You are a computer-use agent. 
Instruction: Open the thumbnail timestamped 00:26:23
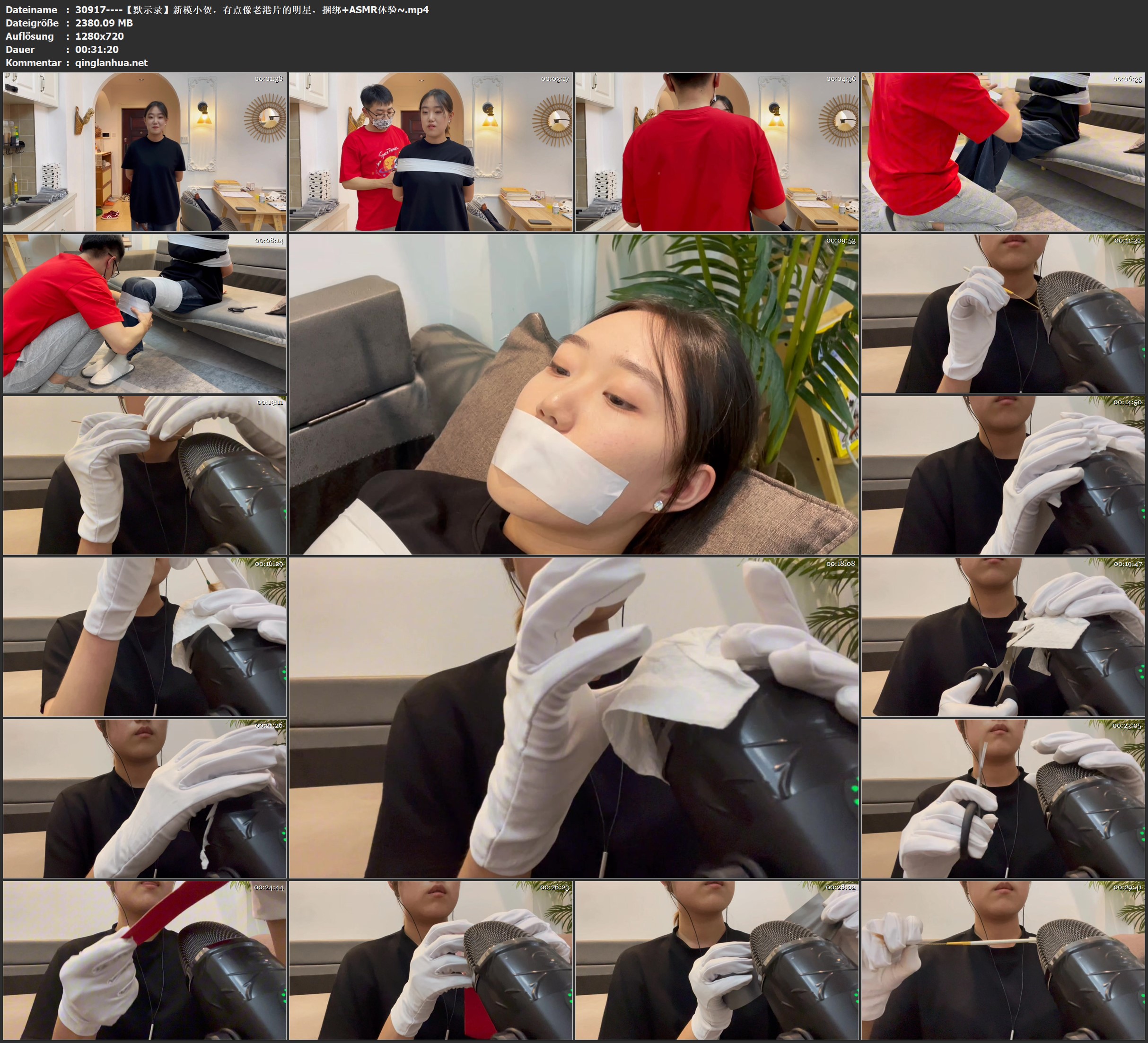(430, 960)
